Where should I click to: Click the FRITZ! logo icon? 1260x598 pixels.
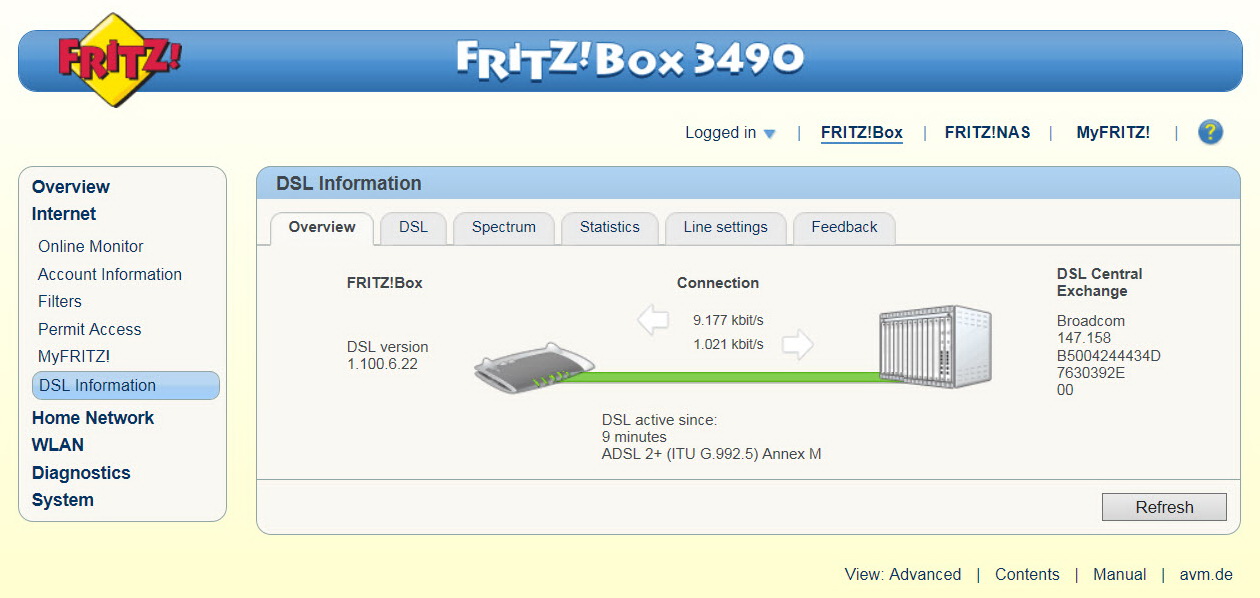coord(119,60)
